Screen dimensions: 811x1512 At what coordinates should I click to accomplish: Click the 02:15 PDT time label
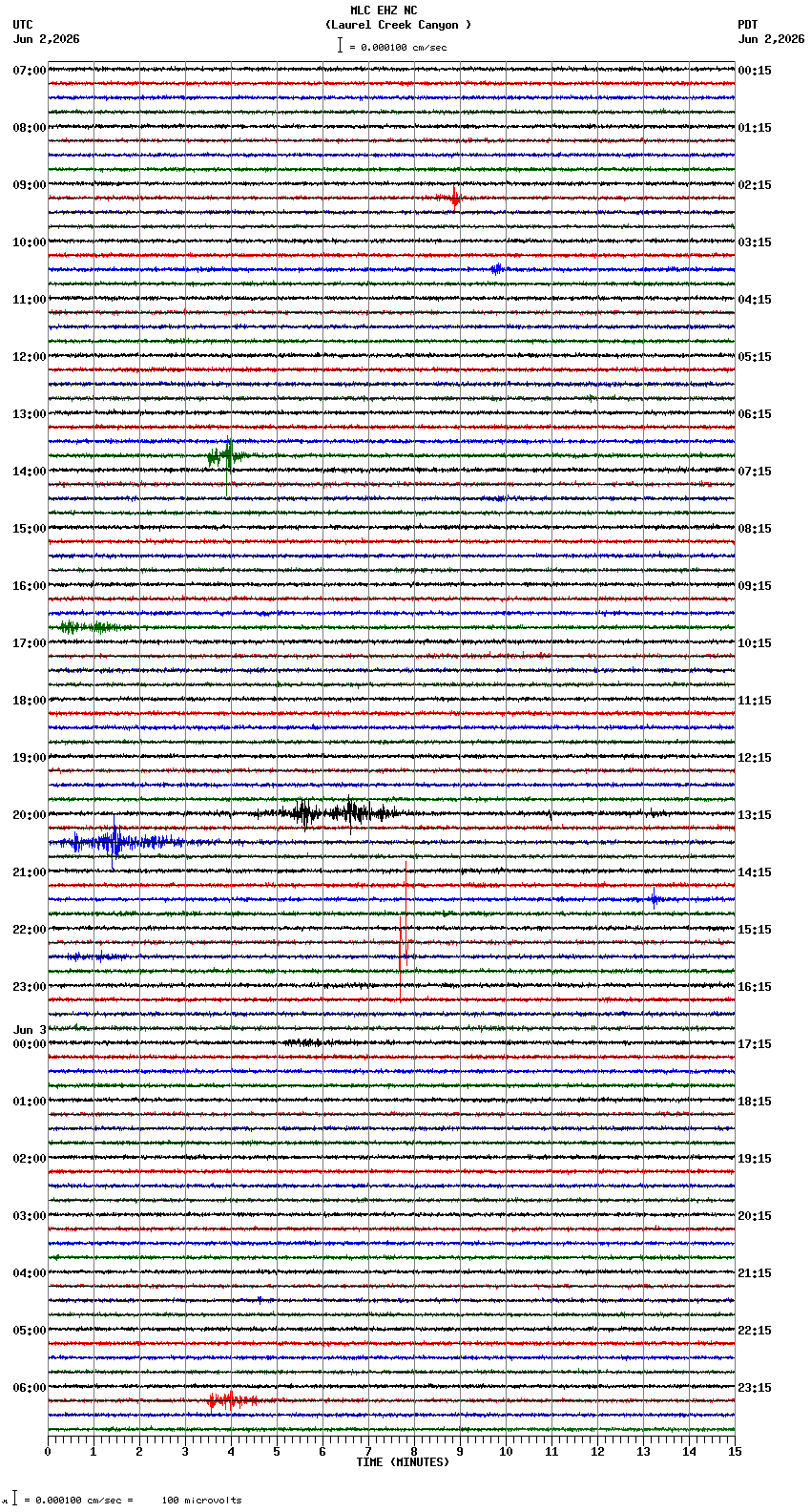755,185
